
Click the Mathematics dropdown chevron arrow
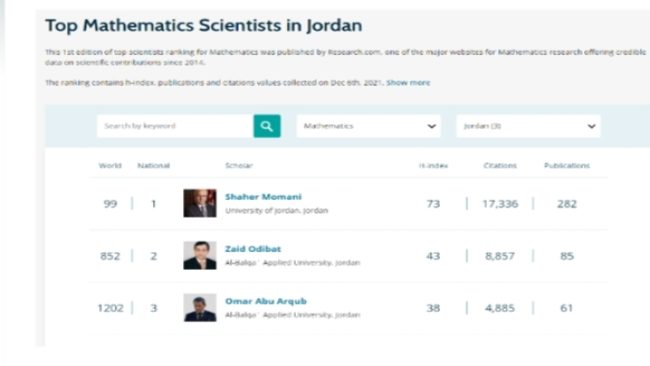tap(432, 126)
